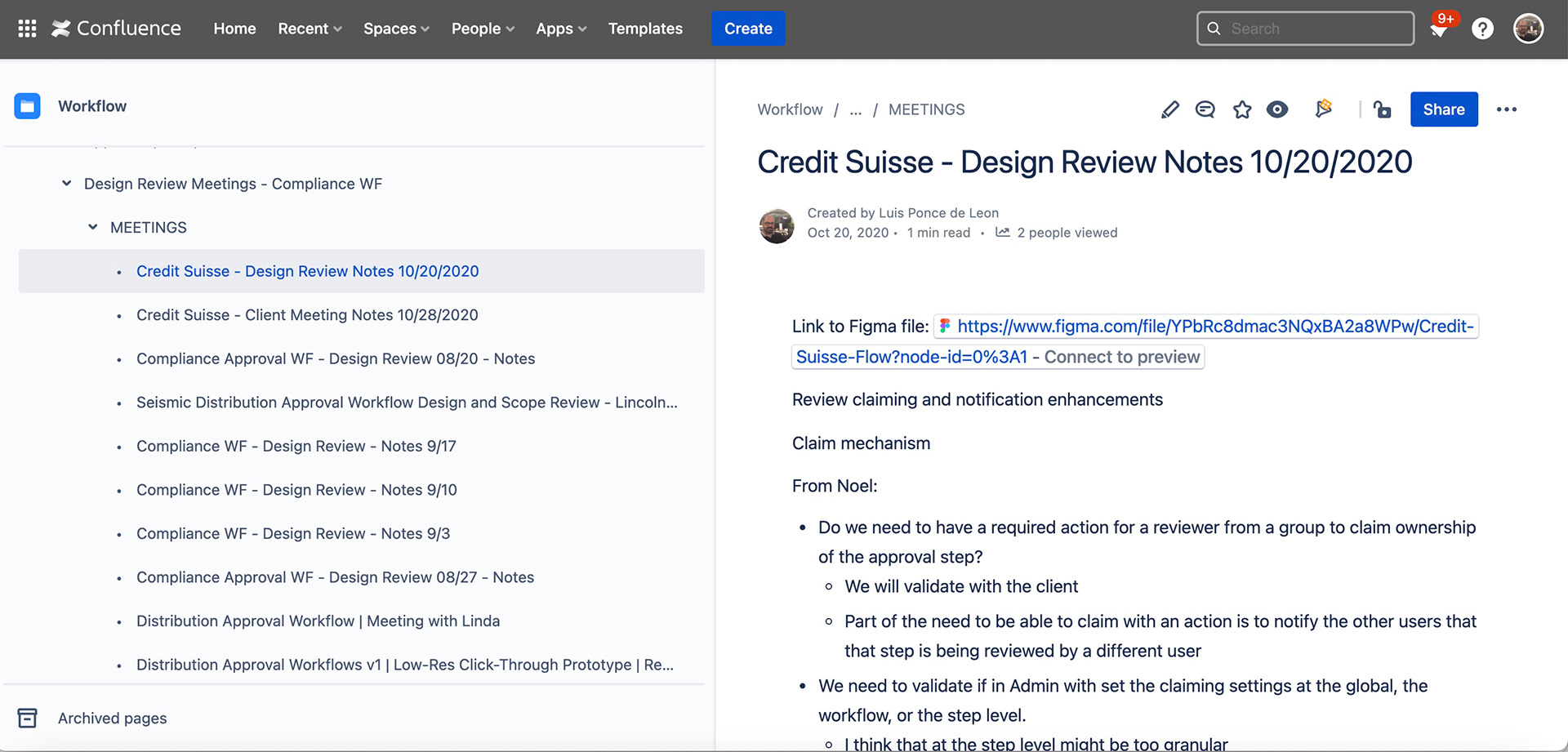The height and width of the screenshot is (752, 1568).
Task: Click the search magnifier icon
Action: (x=1214, y=29)
